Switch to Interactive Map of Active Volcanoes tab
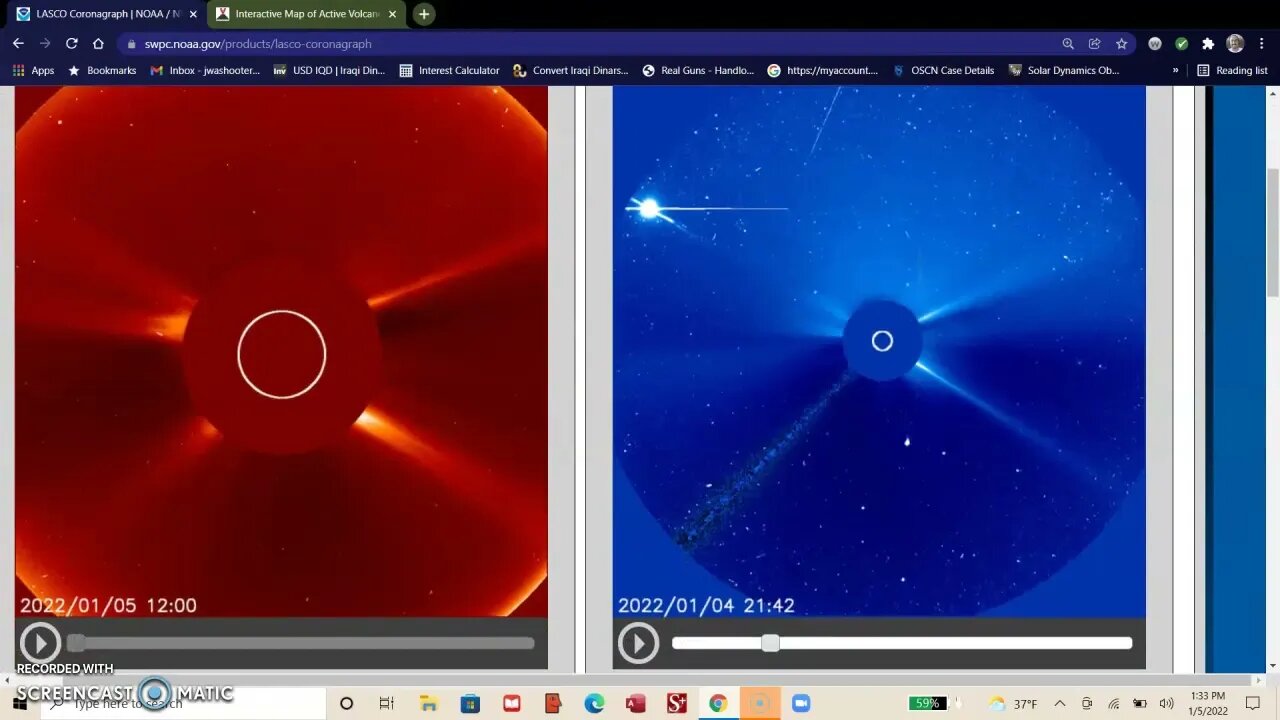 click(x=307, y=14)
